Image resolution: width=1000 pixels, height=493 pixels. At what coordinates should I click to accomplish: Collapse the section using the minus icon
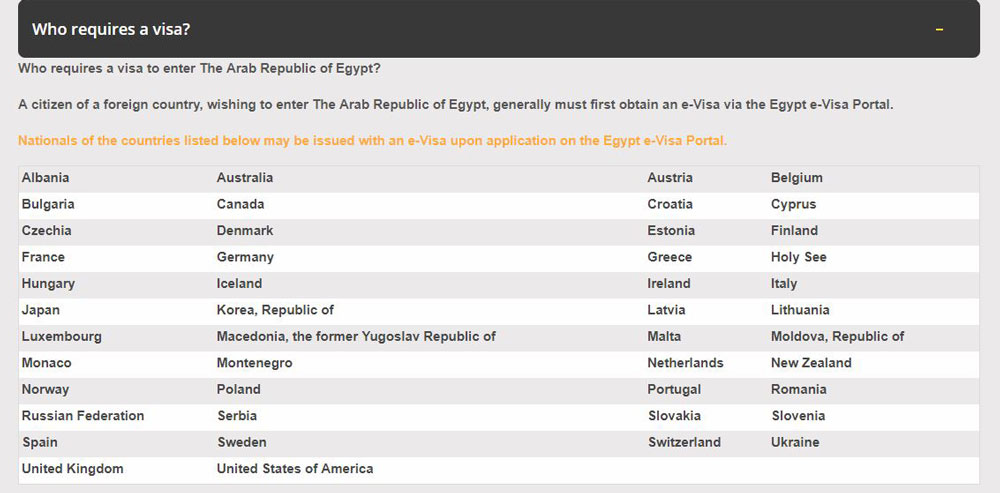point(939,29)
